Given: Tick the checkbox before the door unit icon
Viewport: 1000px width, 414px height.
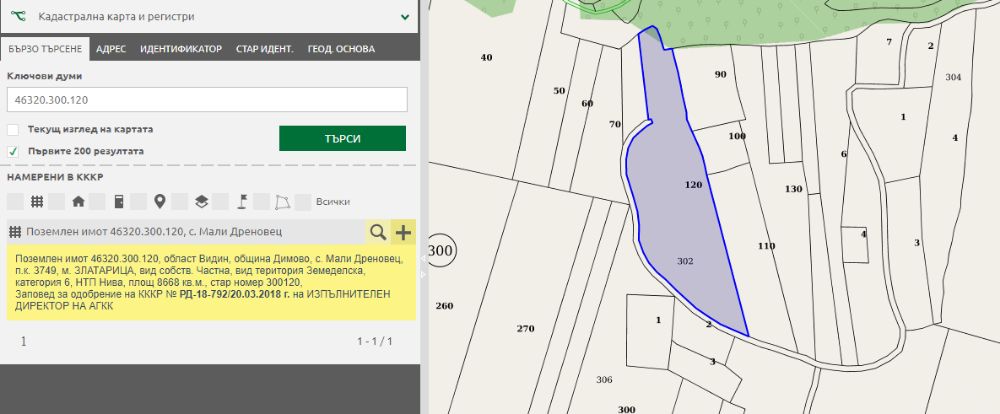Looking at the screenshot, I should click(x=97, y=202).
